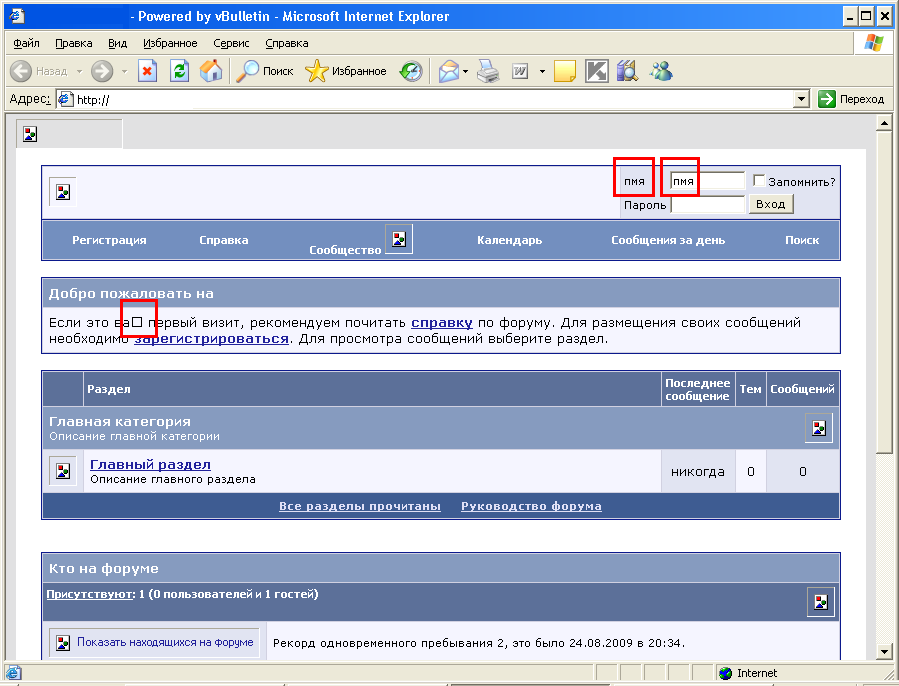Open the Сервис menu
The width and height of the screenshot is (899, 686).
pyautogui.click(x=231, y=43)
